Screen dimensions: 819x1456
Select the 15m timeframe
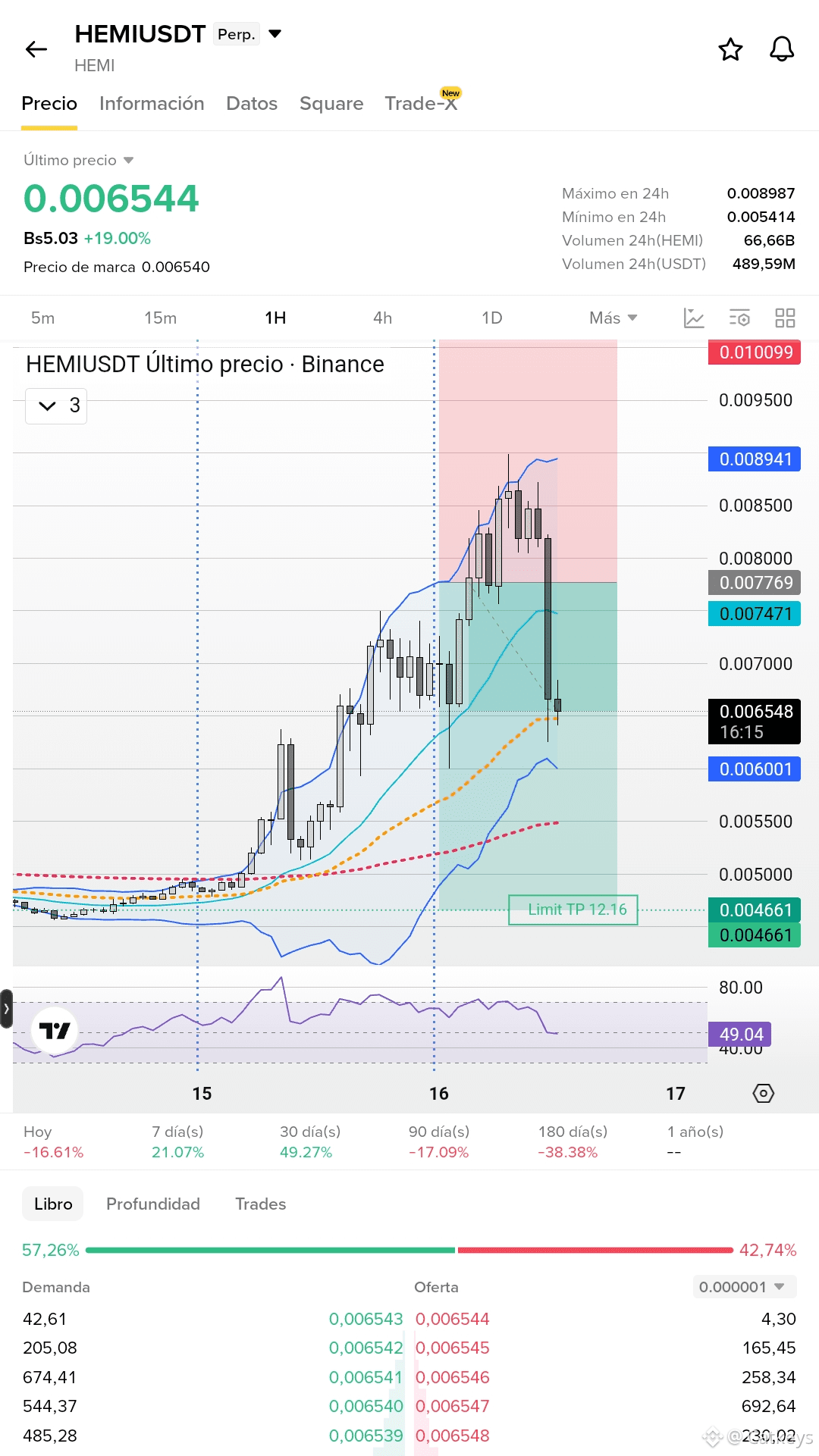click(x=160, y=318)
